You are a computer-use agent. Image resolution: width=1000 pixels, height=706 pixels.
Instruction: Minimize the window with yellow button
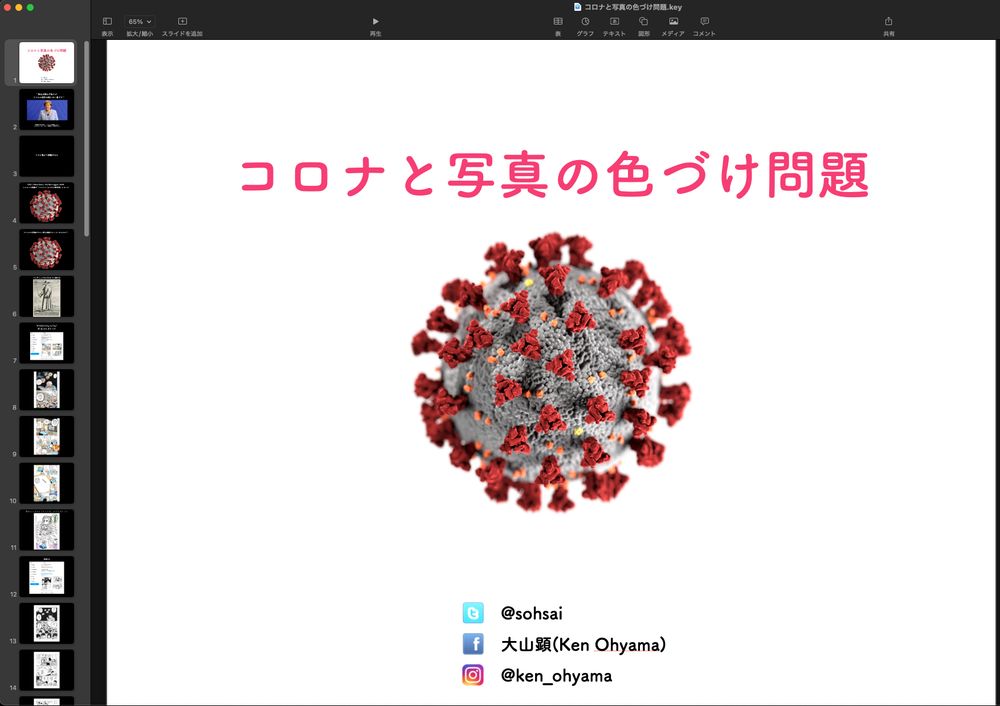[18, 7]
